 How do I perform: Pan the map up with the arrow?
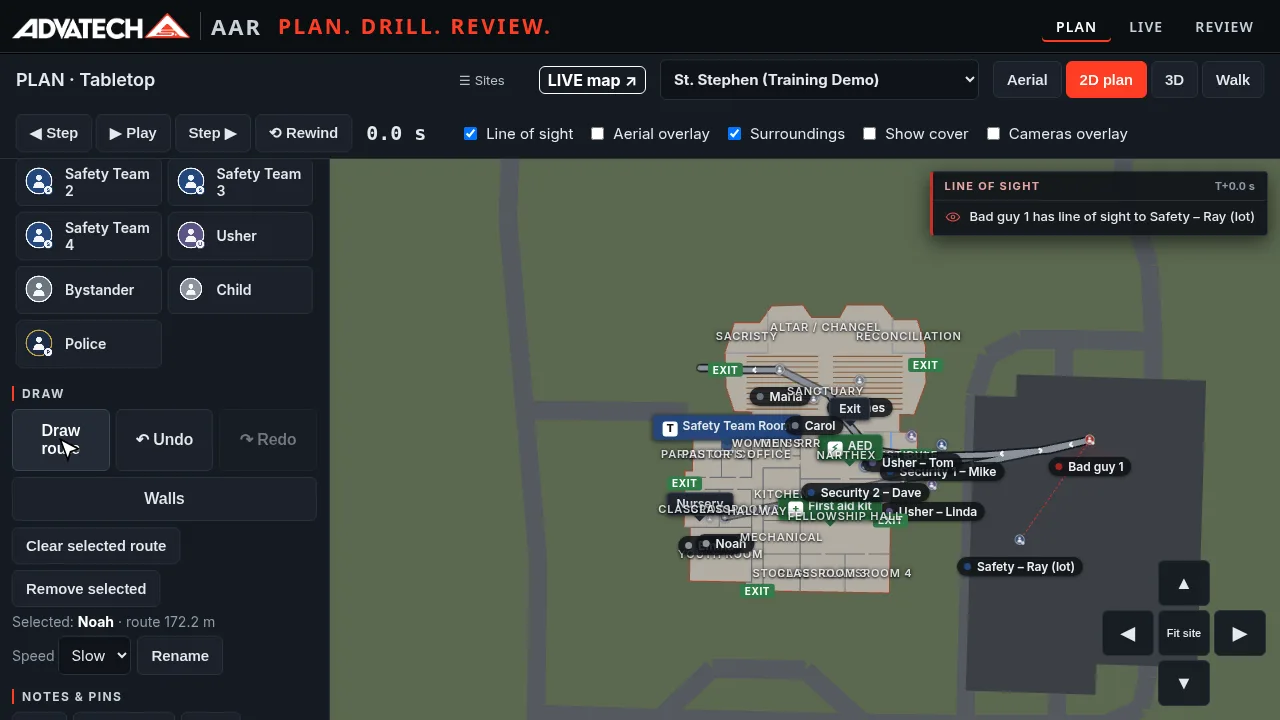(x=1184, y=584)
